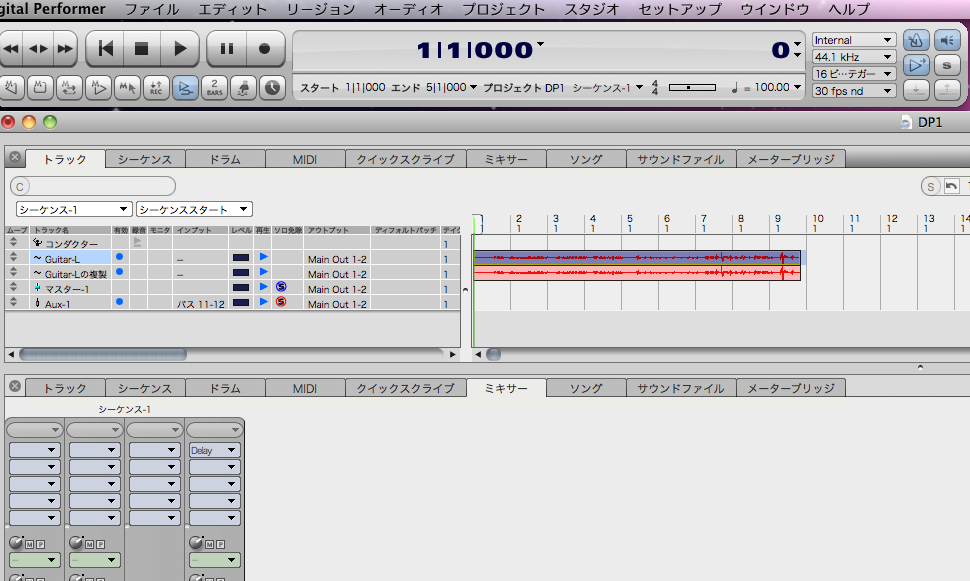Open the ヘルプ menu
Viewport: 970px width, 581px height.
[x=849, y=9]
